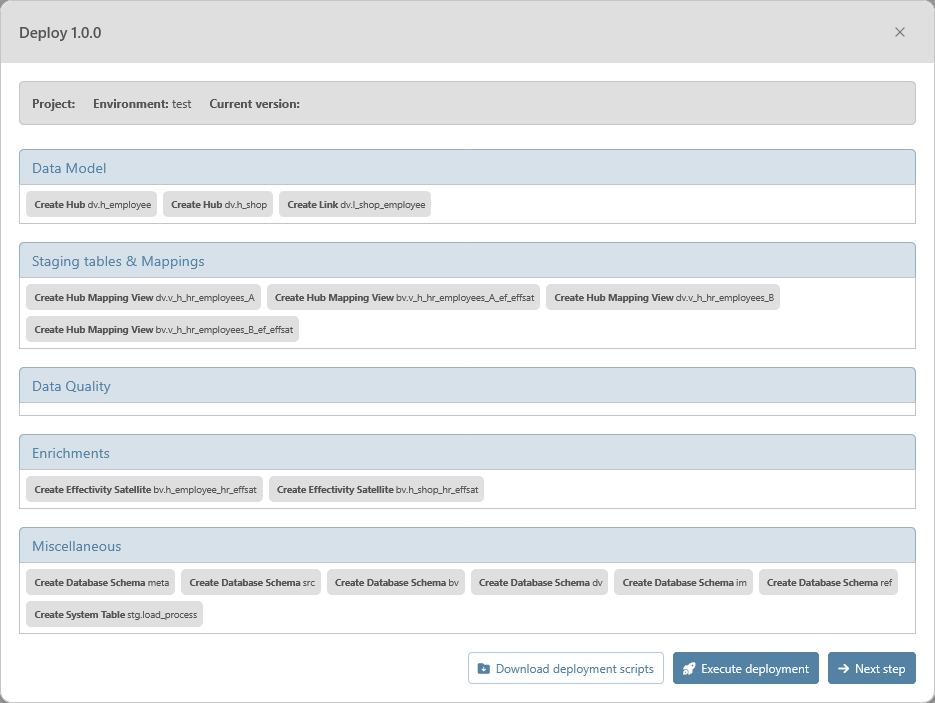Click the rocket icon on Execute deployment
The width and height of the screenshot is (935, 703).
point(689,669)
